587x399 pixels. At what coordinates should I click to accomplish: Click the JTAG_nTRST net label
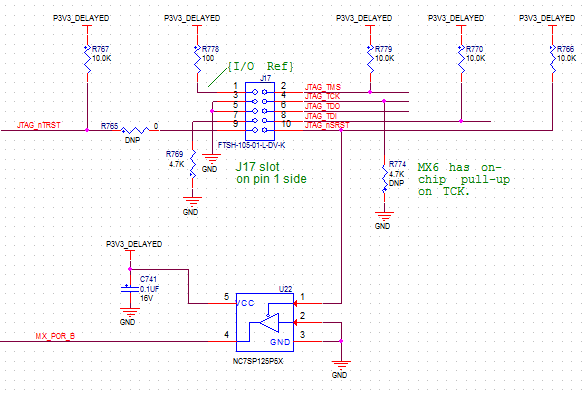pos(39,125)
